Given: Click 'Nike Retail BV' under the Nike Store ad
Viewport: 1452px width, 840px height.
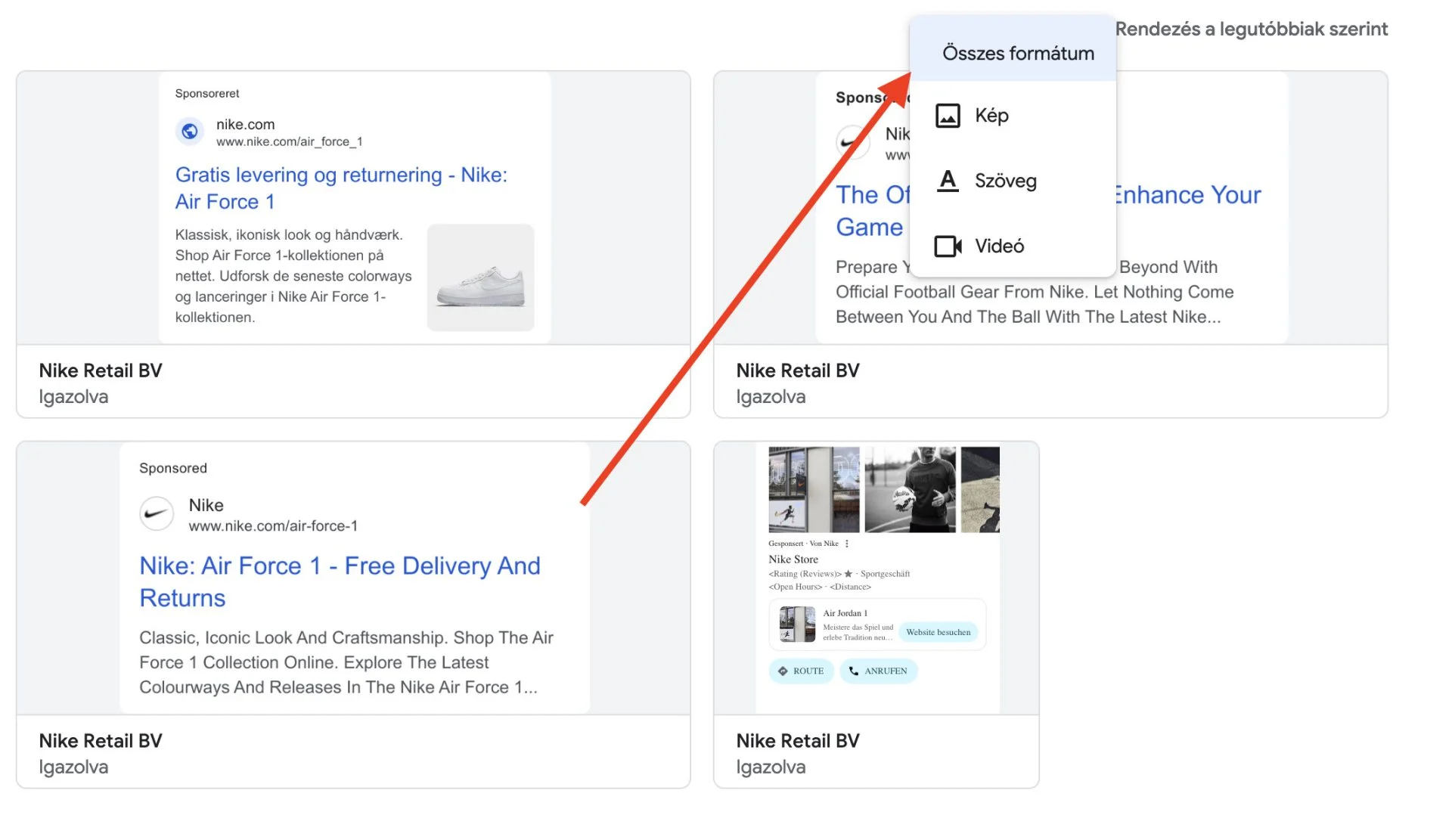Looking at the screenshot, I should tap(798, 741).
